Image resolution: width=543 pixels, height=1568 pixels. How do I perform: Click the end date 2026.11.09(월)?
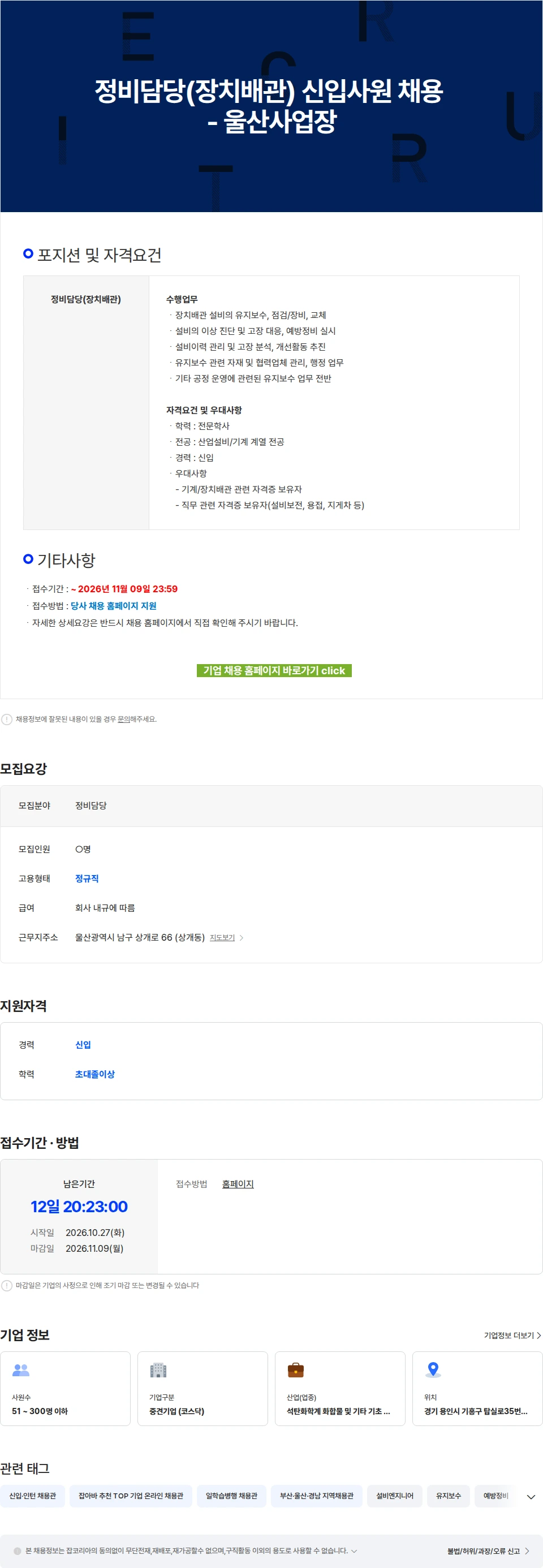[x=94, y=1248]
